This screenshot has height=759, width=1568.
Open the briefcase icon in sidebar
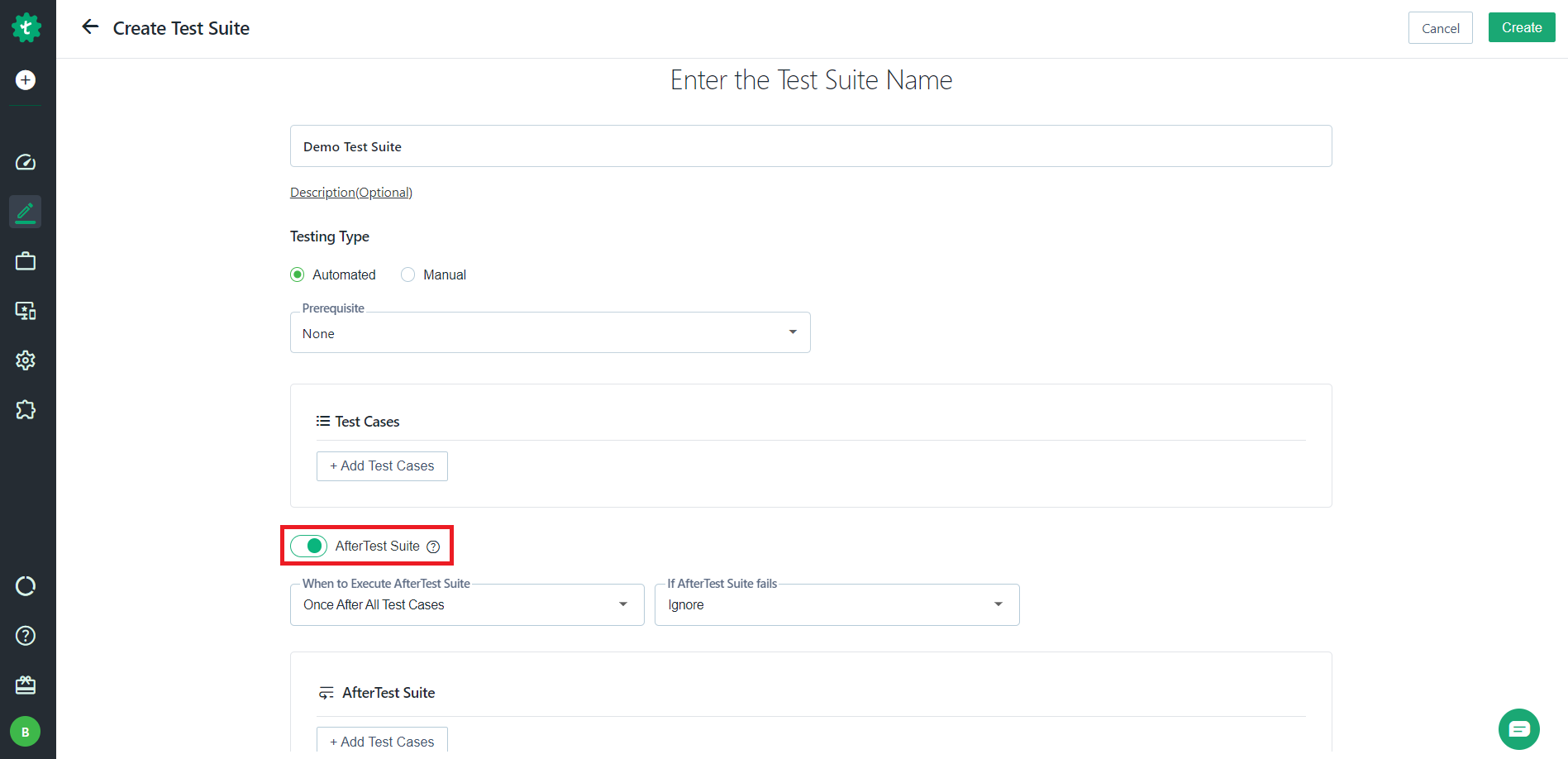(x=26, y=261)
